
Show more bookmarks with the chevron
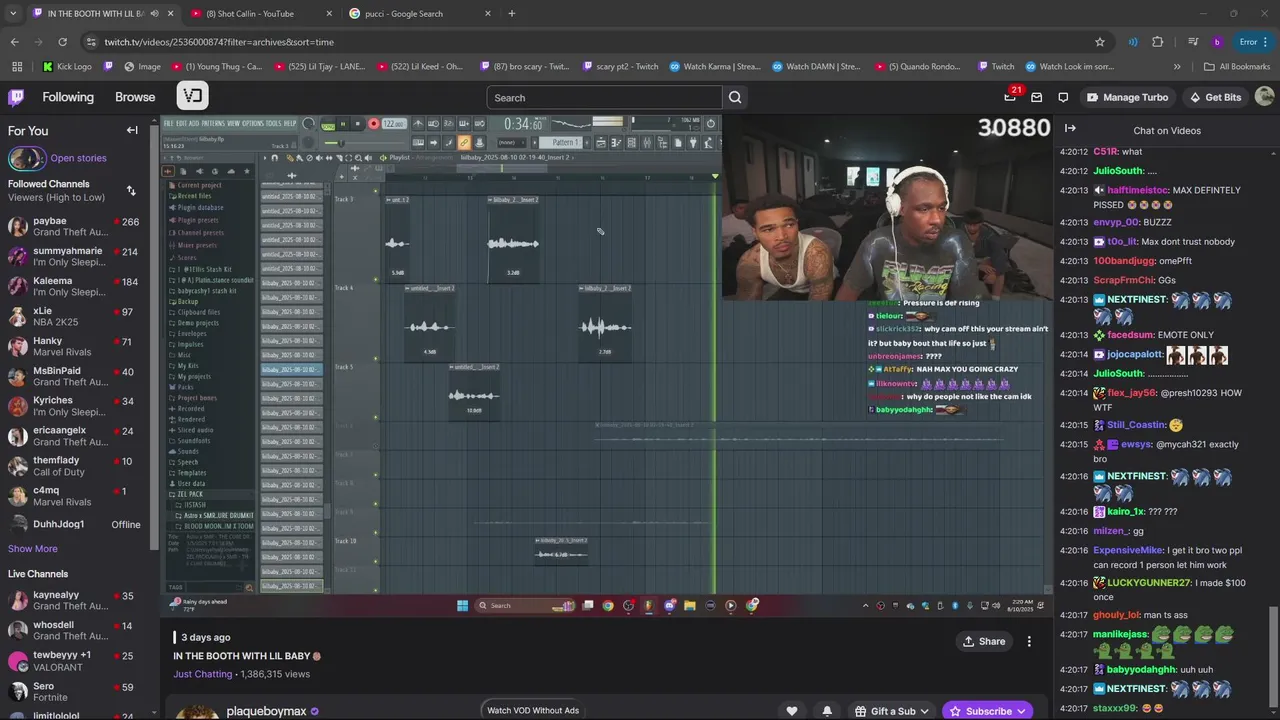[x=1177, y=67]
